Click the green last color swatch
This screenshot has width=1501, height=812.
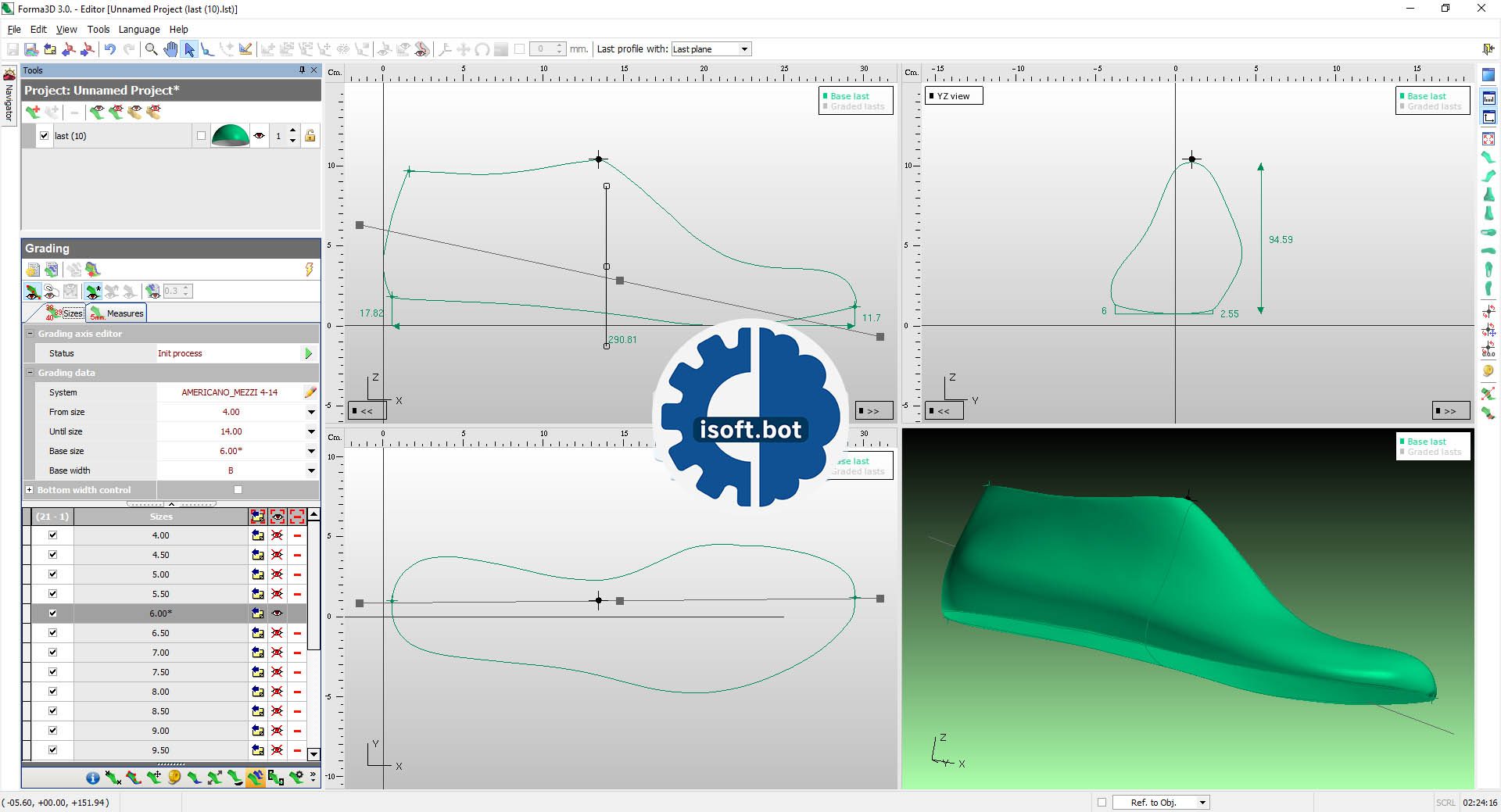coord(230,136)
